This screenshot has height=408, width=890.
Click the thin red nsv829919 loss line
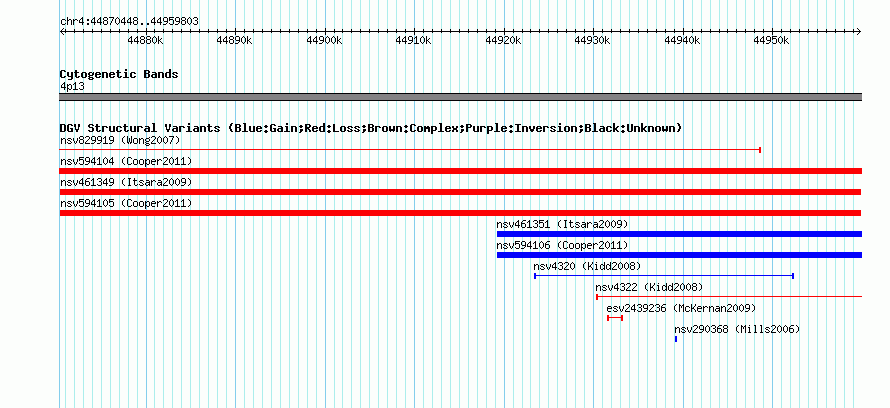(x=410, y=150)
